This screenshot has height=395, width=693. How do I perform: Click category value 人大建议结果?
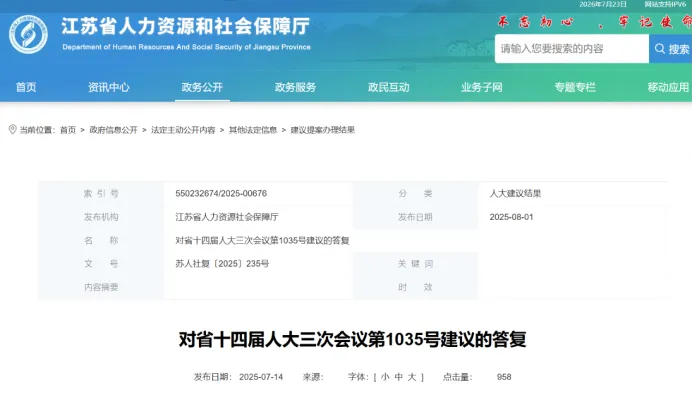(x=515, y=194)
